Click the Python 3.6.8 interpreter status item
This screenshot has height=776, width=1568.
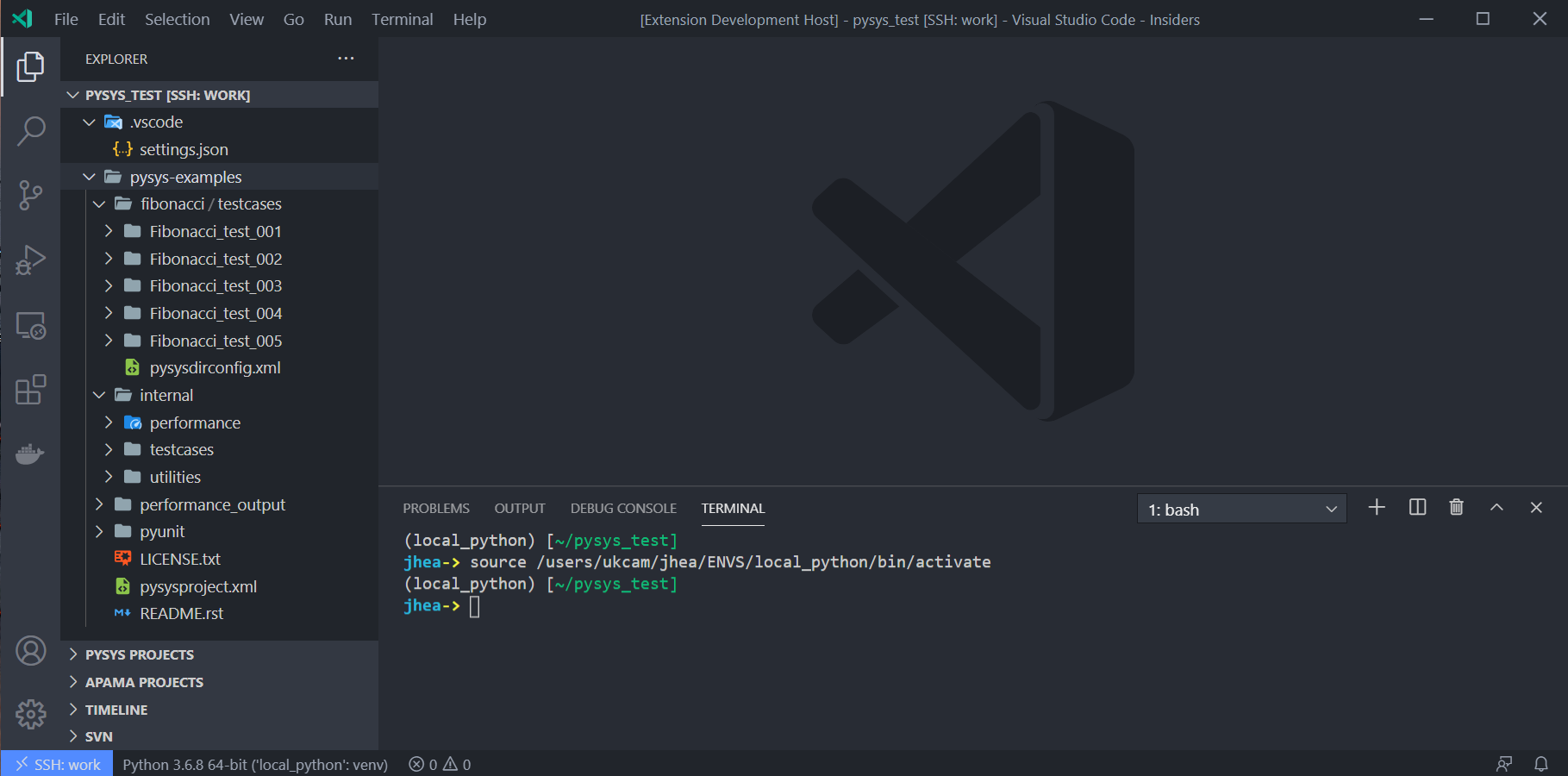tap(255, 764)
